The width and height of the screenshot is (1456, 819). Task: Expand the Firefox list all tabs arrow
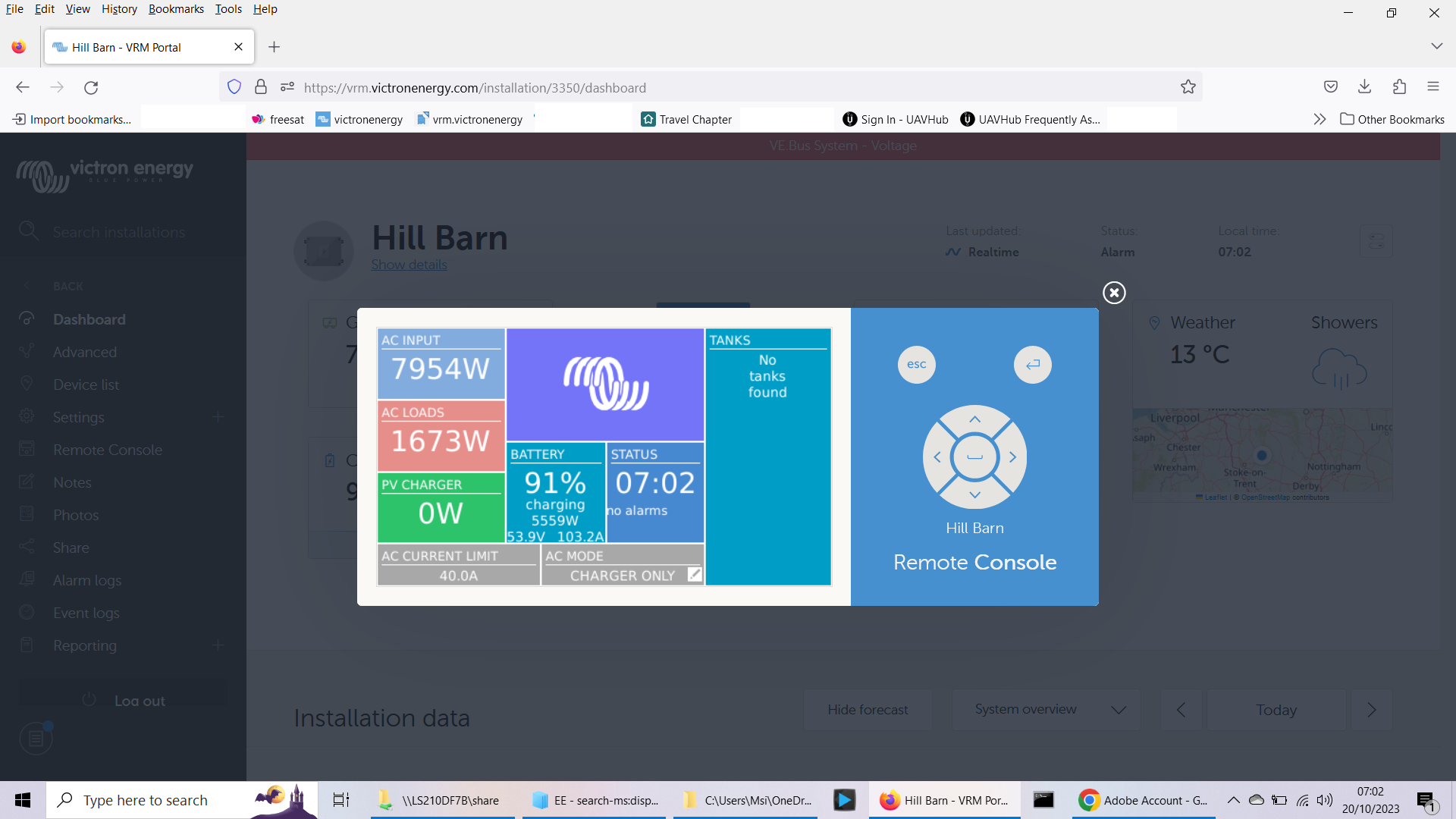click(x=1436, y=46)
